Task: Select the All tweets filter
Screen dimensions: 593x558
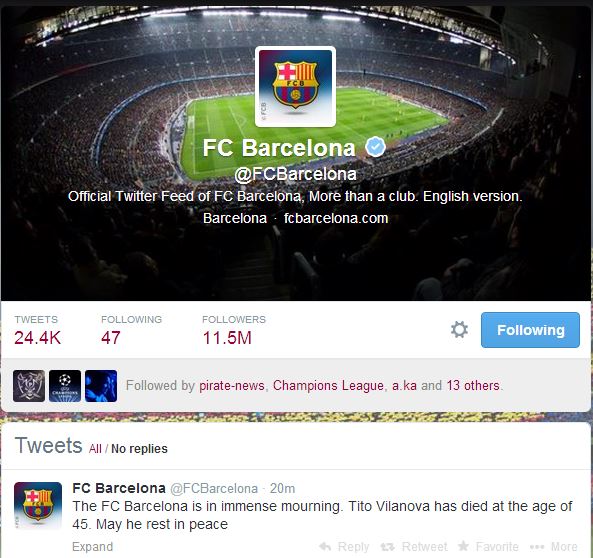Action: pos(95,449)
